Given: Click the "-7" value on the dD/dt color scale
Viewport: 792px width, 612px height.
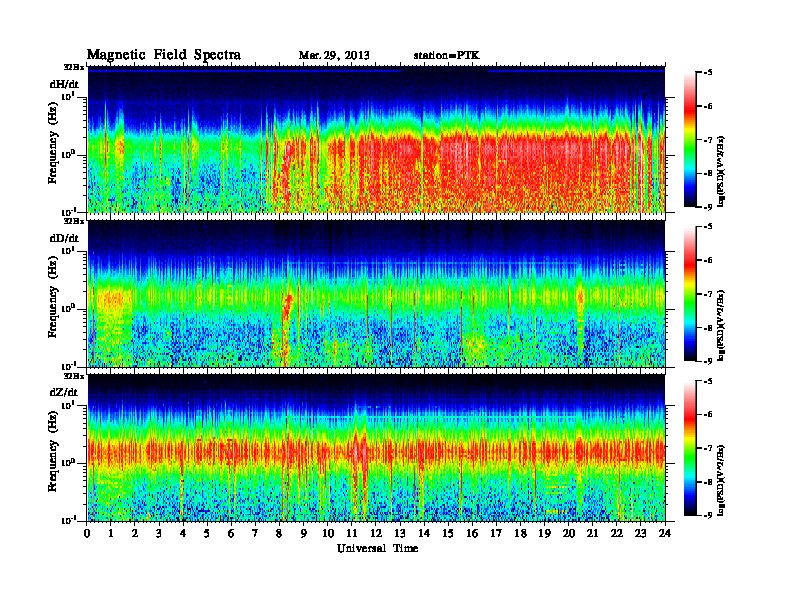Looking at the screenshot, I should coord(708,294).
